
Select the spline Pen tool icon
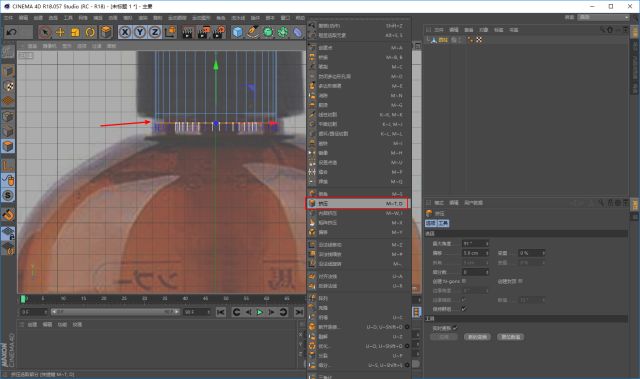pos(253,32)
